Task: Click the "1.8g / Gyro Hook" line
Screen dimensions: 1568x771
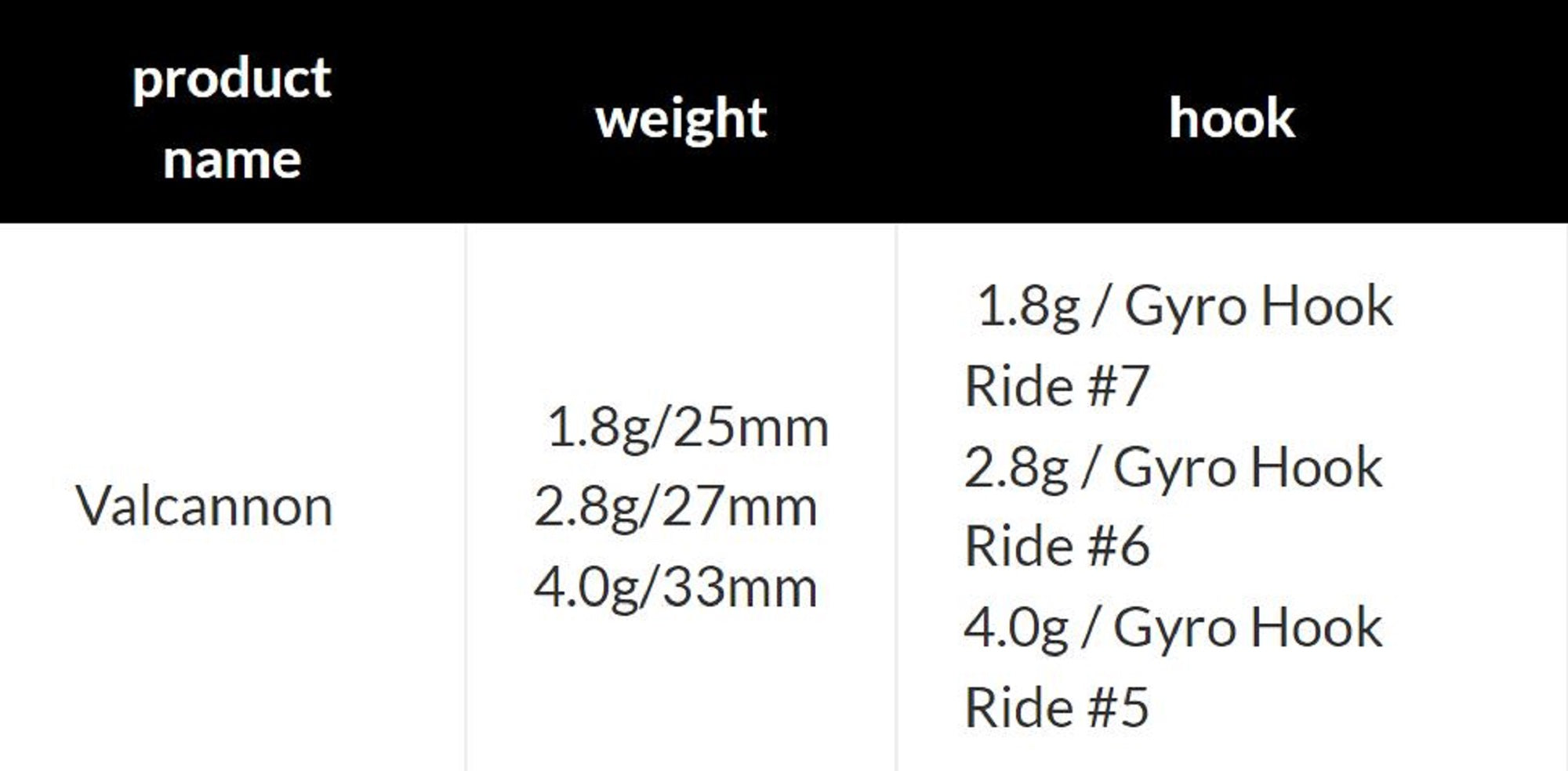Action: (x=1185, y=306)
